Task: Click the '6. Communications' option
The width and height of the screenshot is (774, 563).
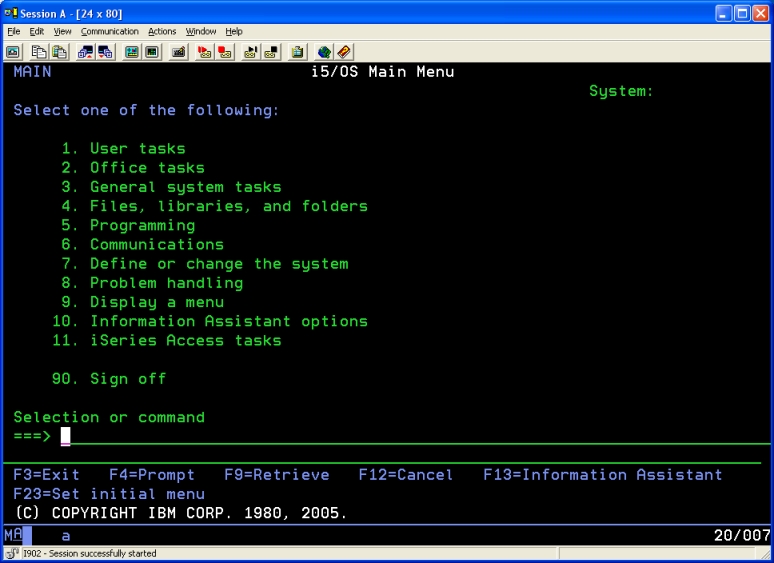Action: 143,245
